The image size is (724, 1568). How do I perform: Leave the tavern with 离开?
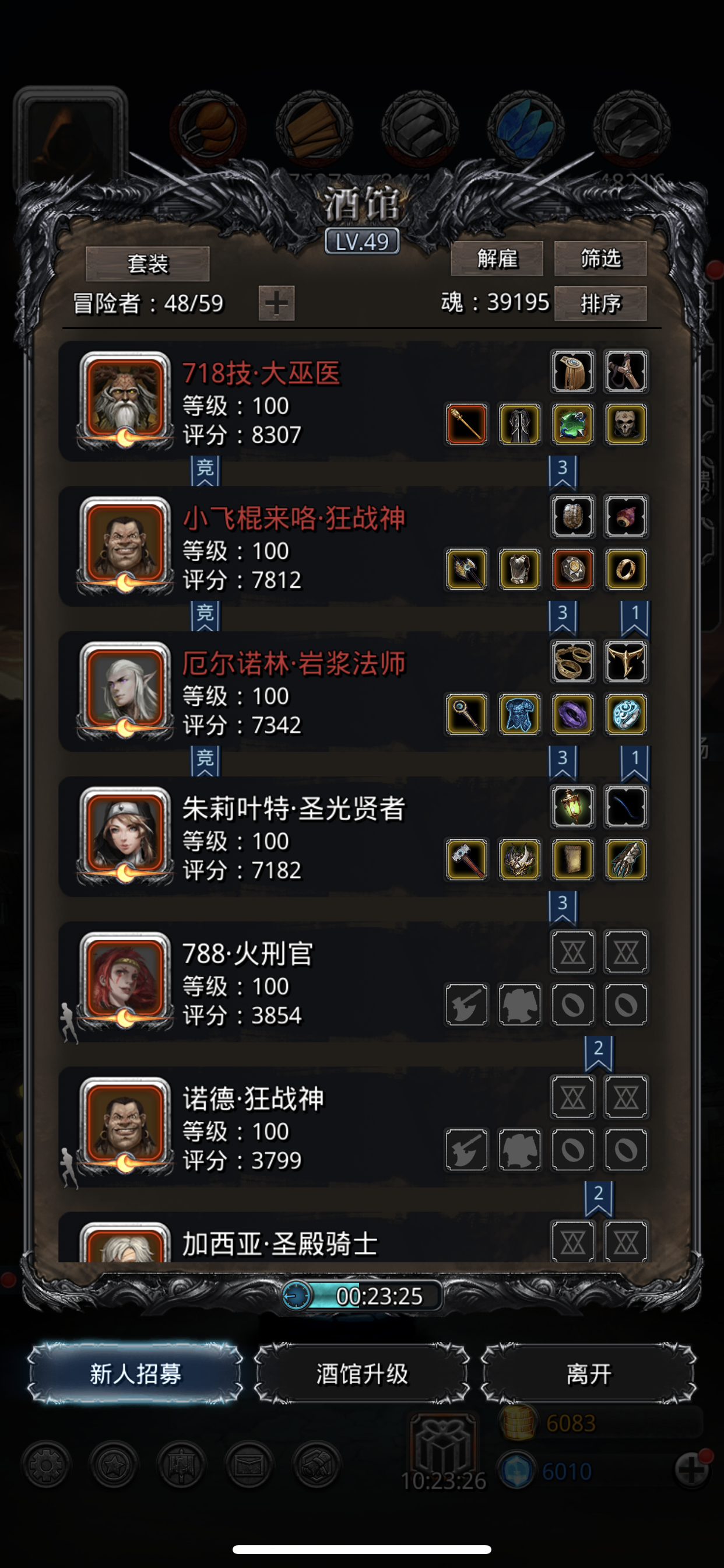(x=588, y=1374)
